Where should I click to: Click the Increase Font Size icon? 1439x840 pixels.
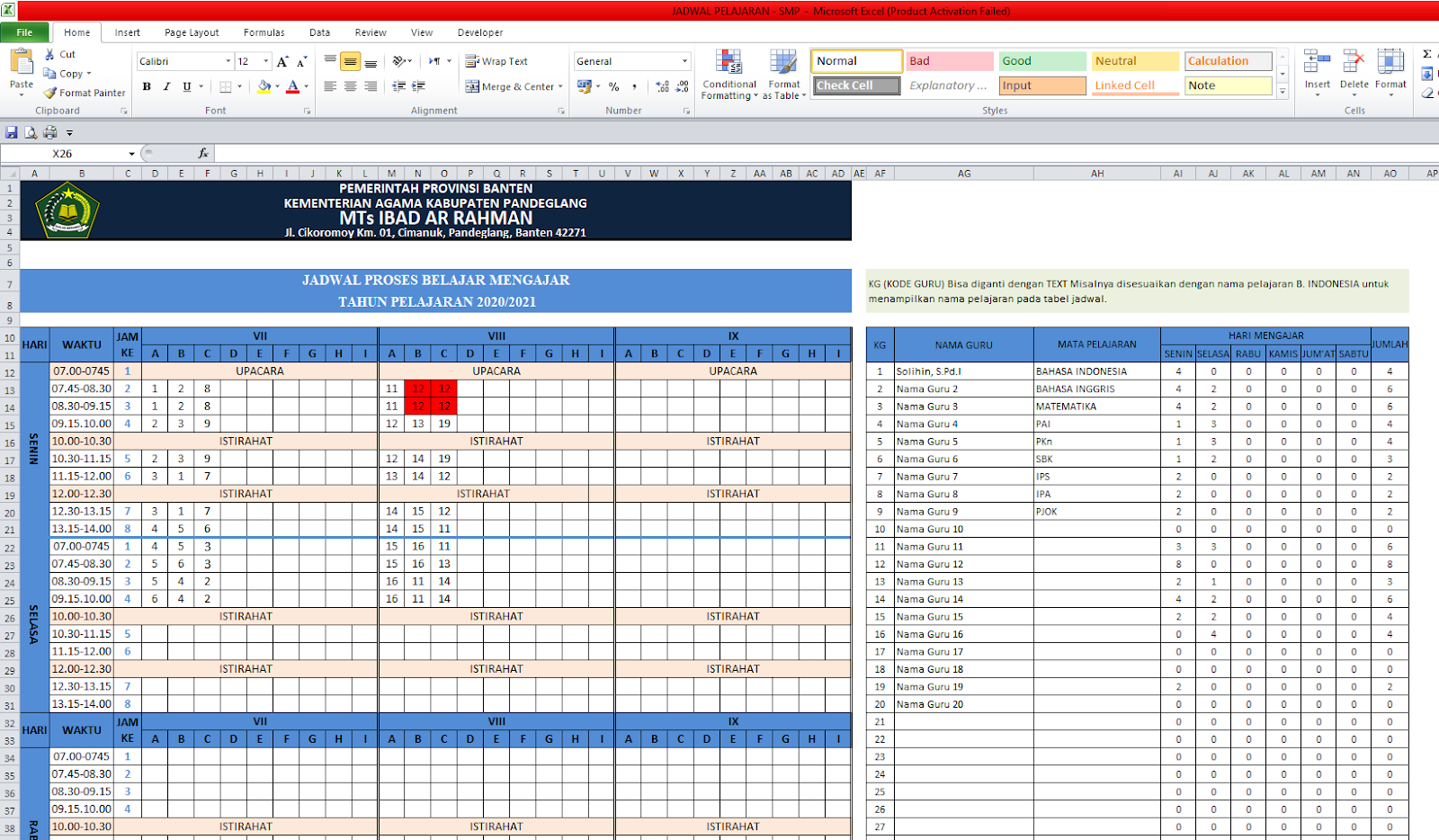(282, 61)
